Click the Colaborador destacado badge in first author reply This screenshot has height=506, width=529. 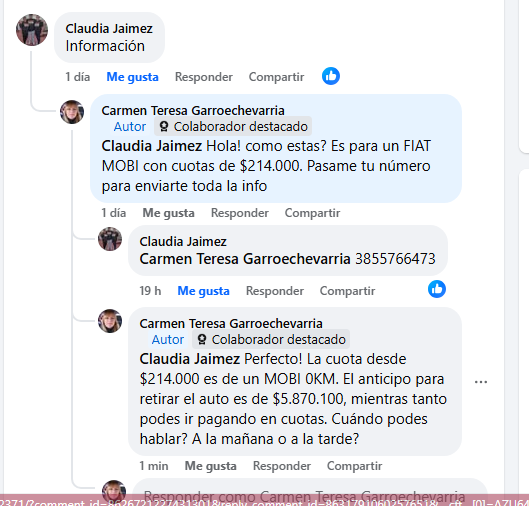point(233,127)
